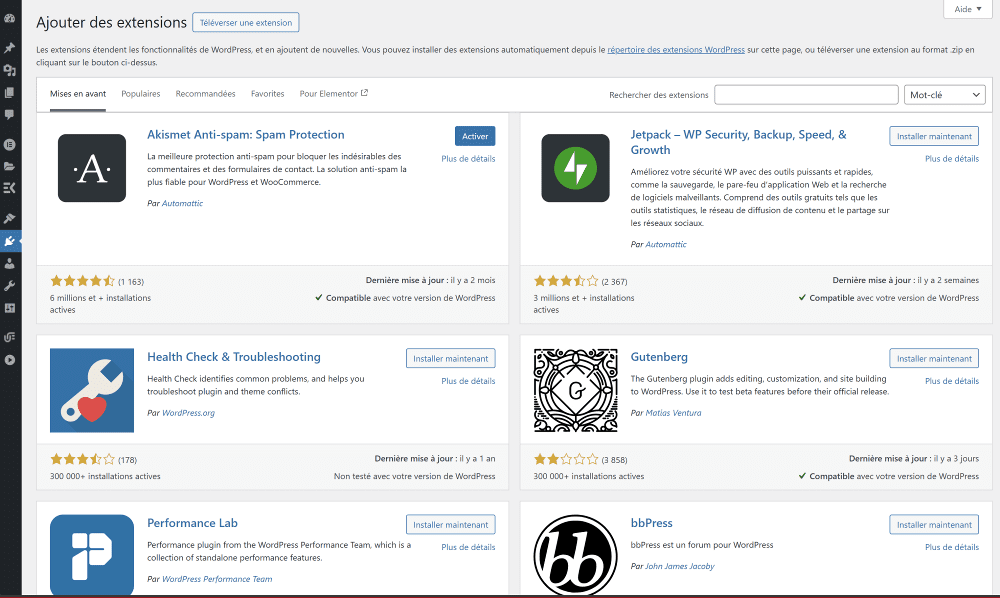The width and height of the screenshot is (1000, 598).
Task: Open the Dashboard icon in the sidebar
Action: click(x=10, y=19)
